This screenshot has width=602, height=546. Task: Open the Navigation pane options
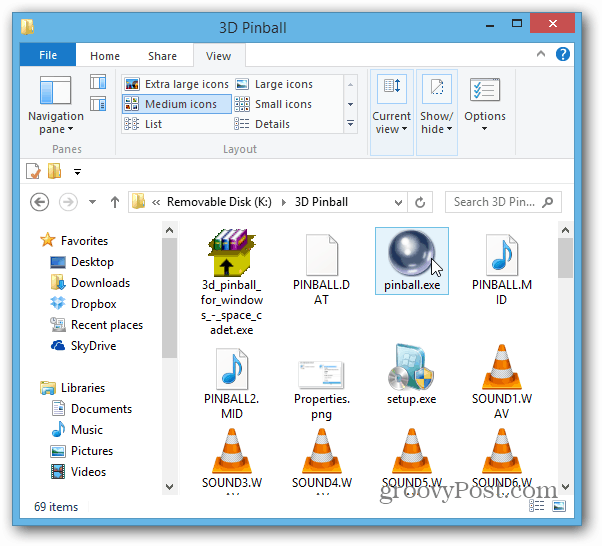pyautogui.click(x=56, y=105)
